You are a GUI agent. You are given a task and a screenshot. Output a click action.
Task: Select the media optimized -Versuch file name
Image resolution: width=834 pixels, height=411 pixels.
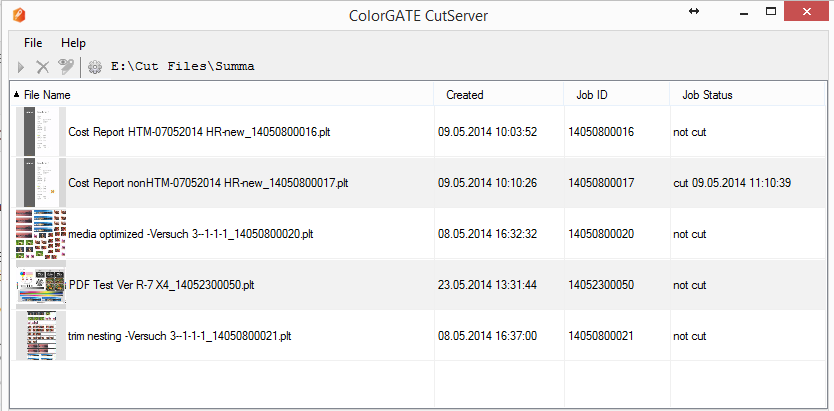click(190, 234)
